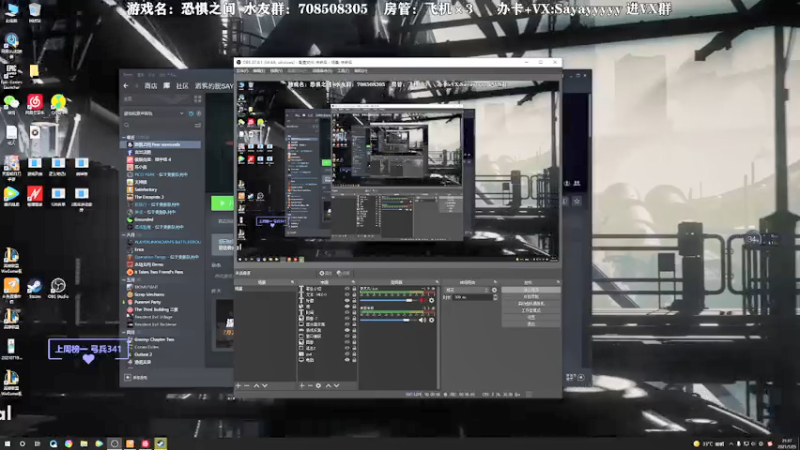800x450 pixels.
Task: Add a new scene in OBS Scenes panel
Action: coord(238,386)
